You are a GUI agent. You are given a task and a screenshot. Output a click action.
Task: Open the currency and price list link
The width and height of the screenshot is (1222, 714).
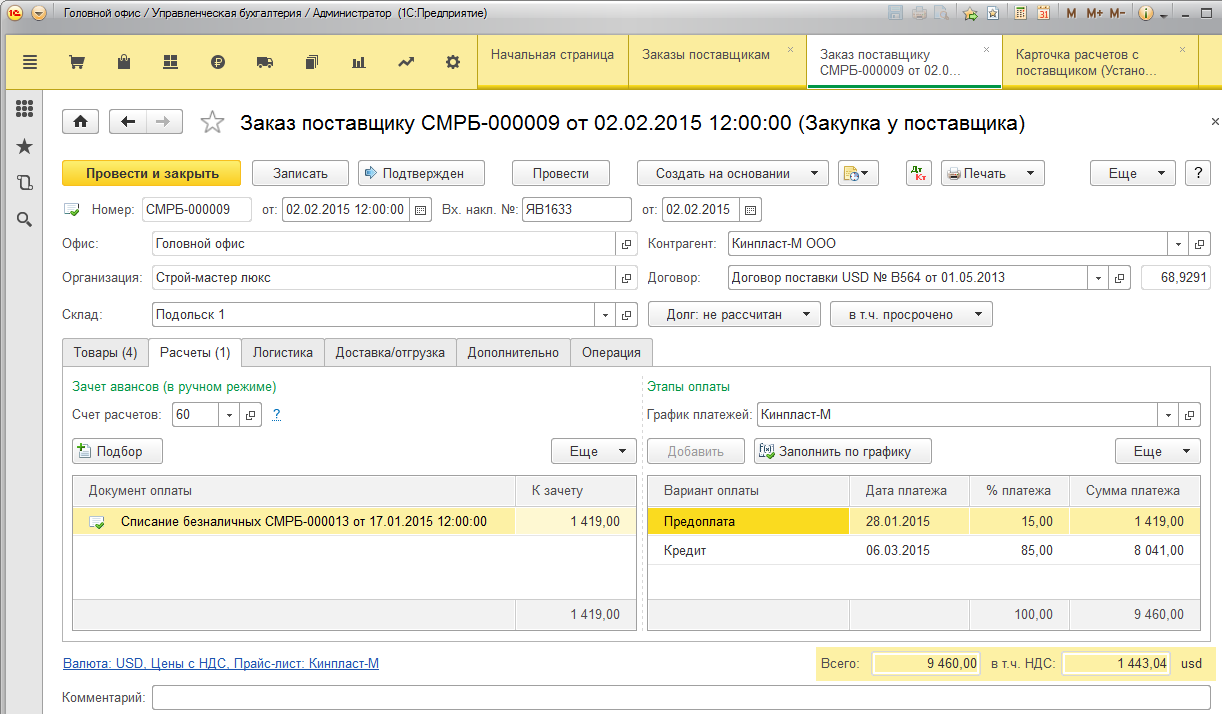pos(221,663)
